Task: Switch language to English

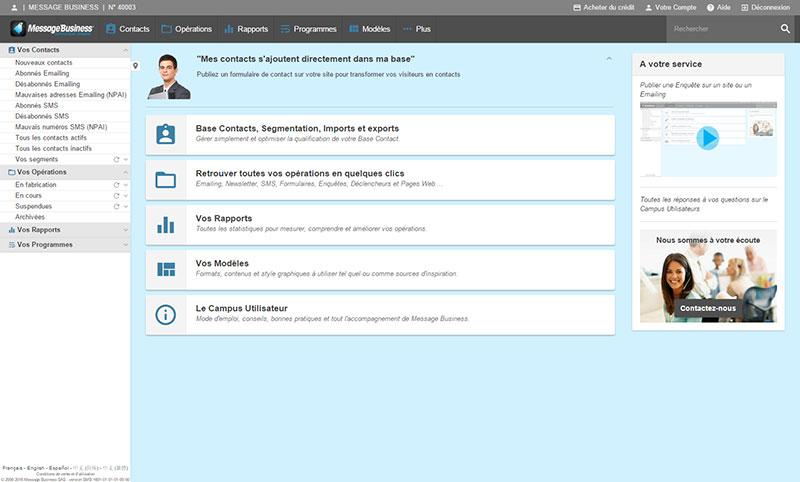Action: (x=36, y=468)
